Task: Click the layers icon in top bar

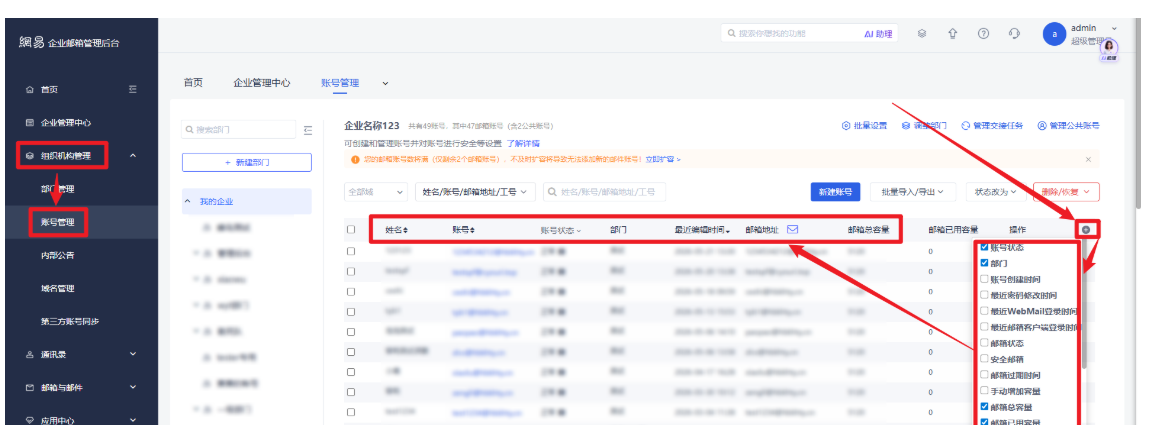Action: point(922,34)
